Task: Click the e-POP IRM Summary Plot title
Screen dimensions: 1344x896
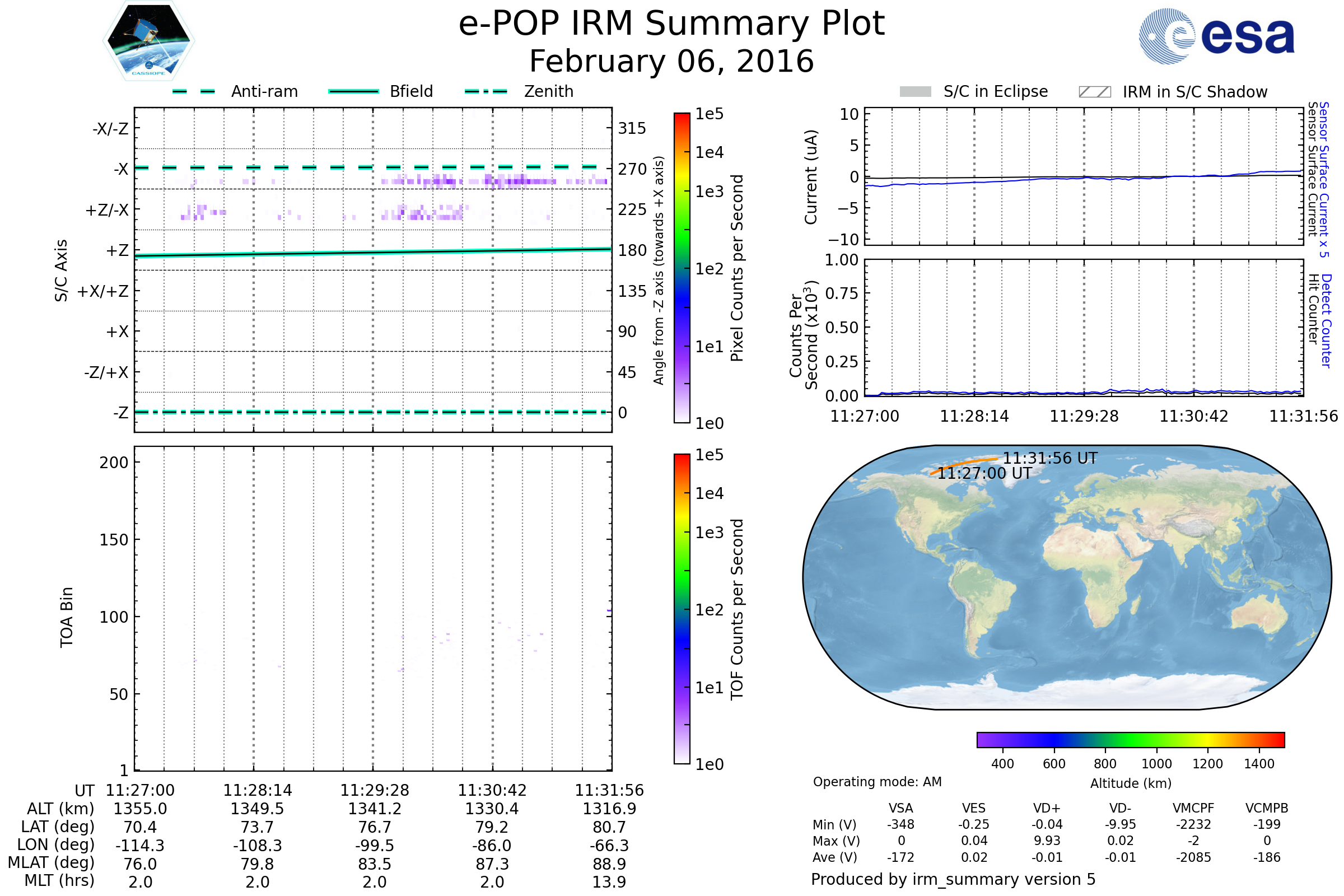Action: (671, 24)
